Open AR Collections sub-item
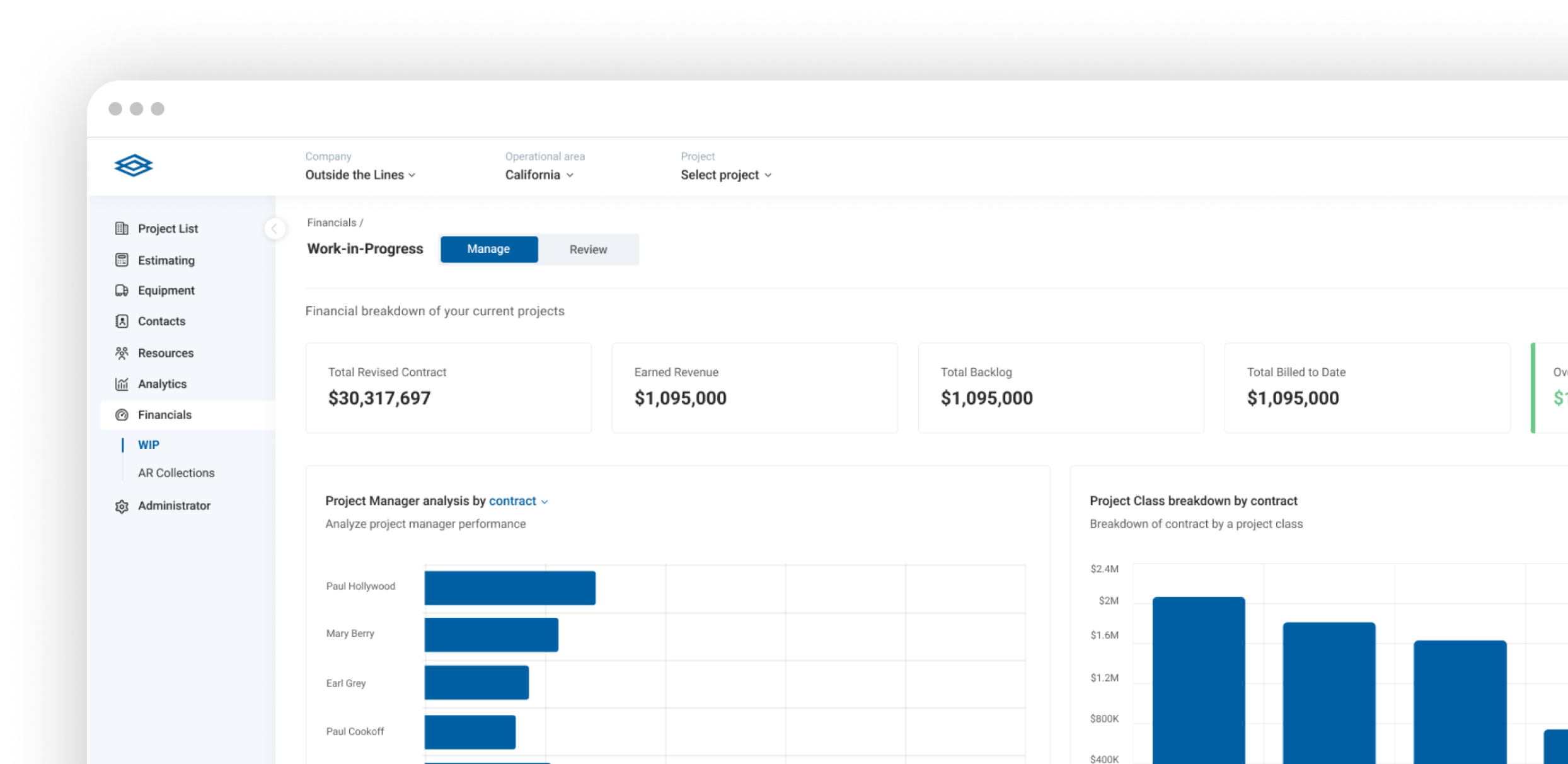1568x764 pixels. [176, 473]
